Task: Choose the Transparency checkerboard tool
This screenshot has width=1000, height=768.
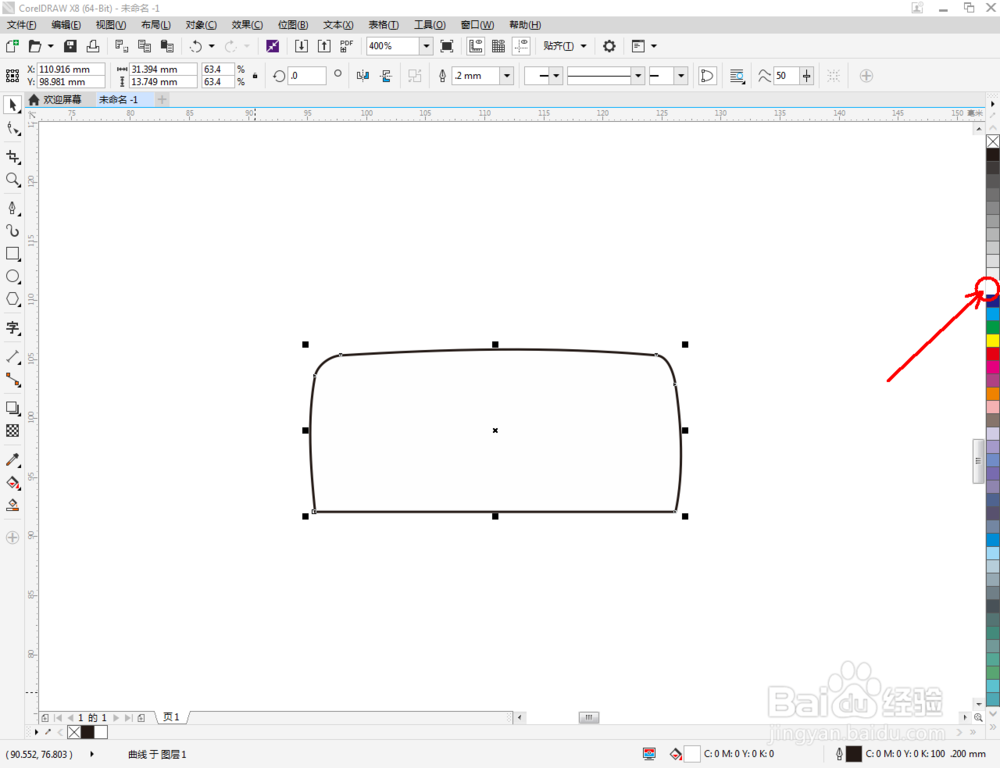Action: [x=13, y=431]
